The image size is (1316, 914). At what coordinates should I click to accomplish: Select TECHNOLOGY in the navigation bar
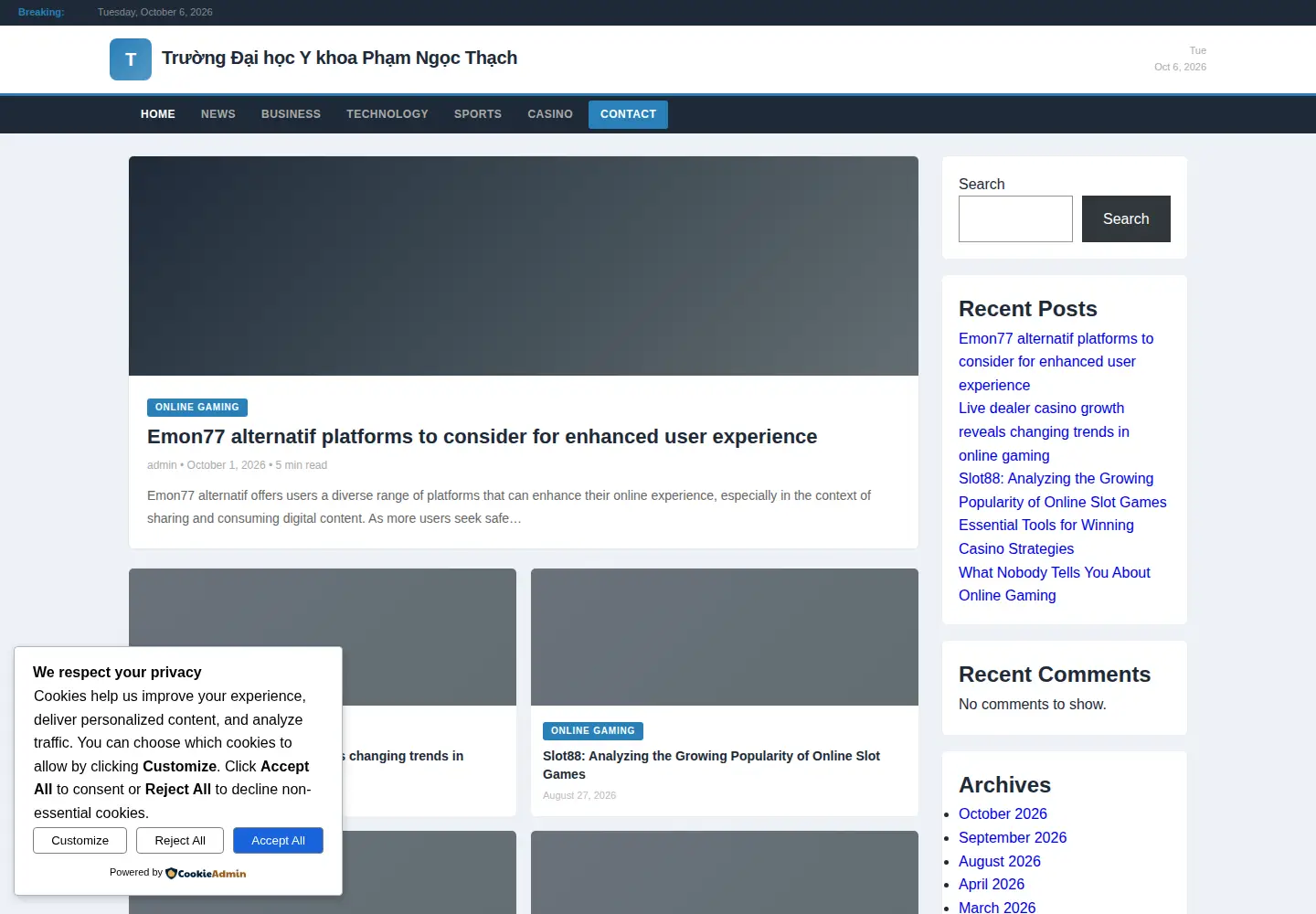click(387, 114)
